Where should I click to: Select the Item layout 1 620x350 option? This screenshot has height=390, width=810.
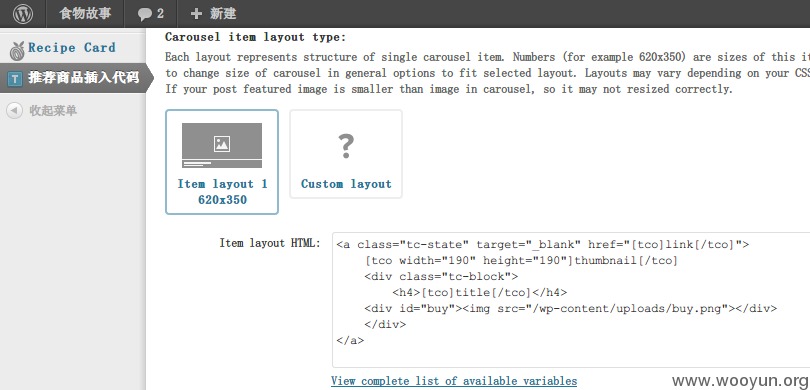pos(222,162)
